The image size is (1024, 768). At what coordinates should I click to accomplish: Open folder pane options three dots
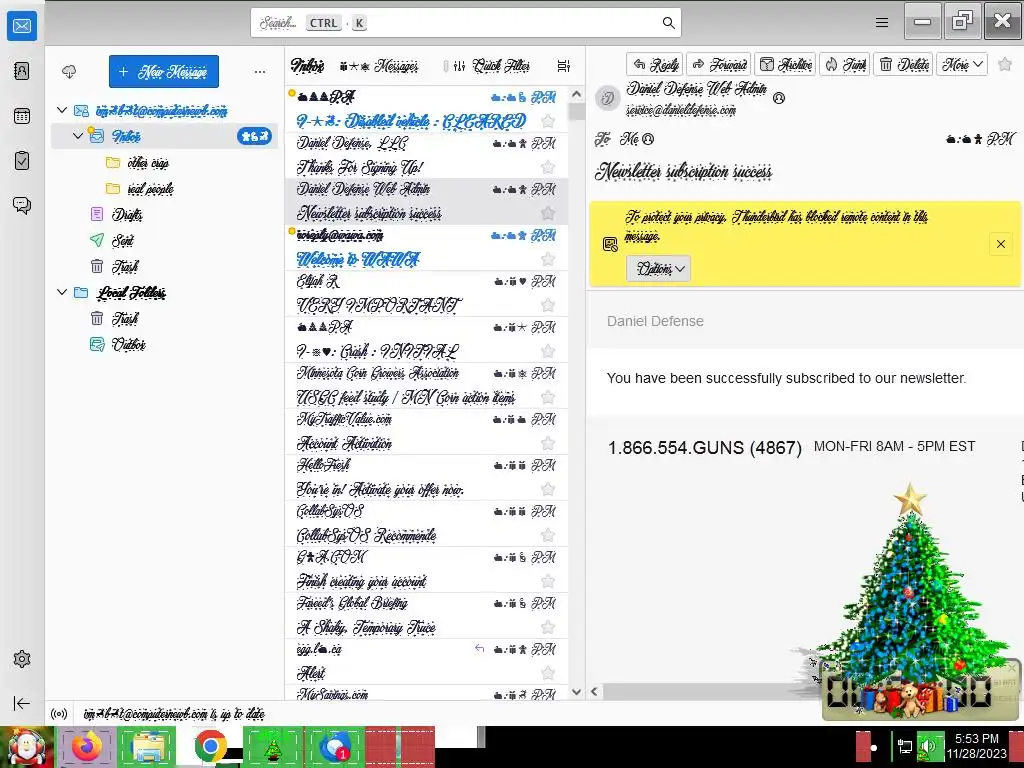[x=260, y=72]
